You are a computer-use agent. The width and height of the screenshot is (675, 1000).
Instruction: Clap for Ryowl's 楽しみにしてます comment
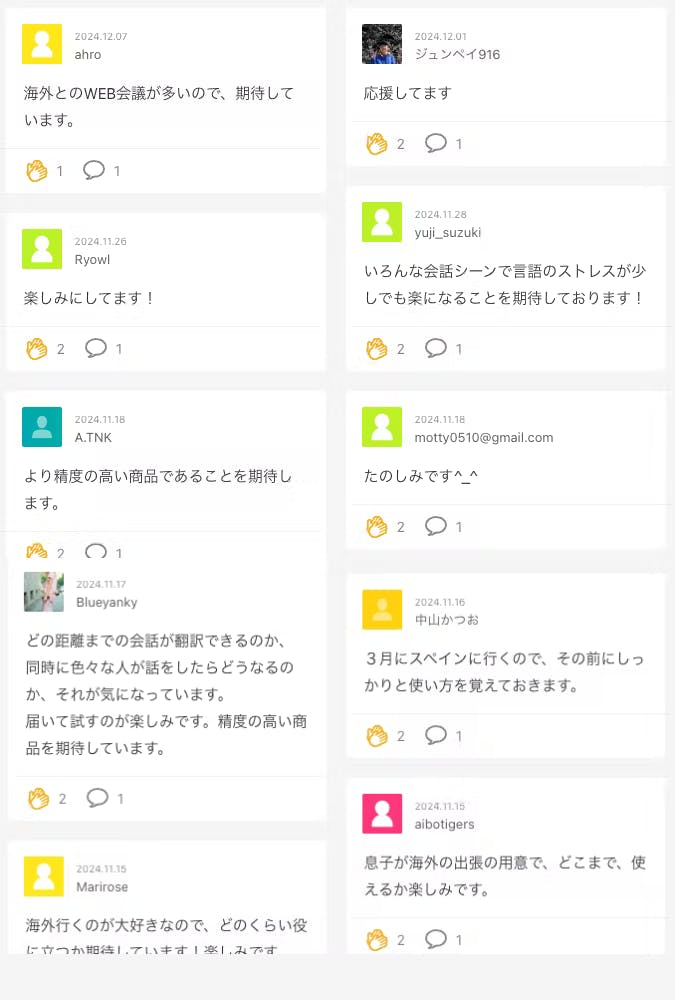point(37,349)
